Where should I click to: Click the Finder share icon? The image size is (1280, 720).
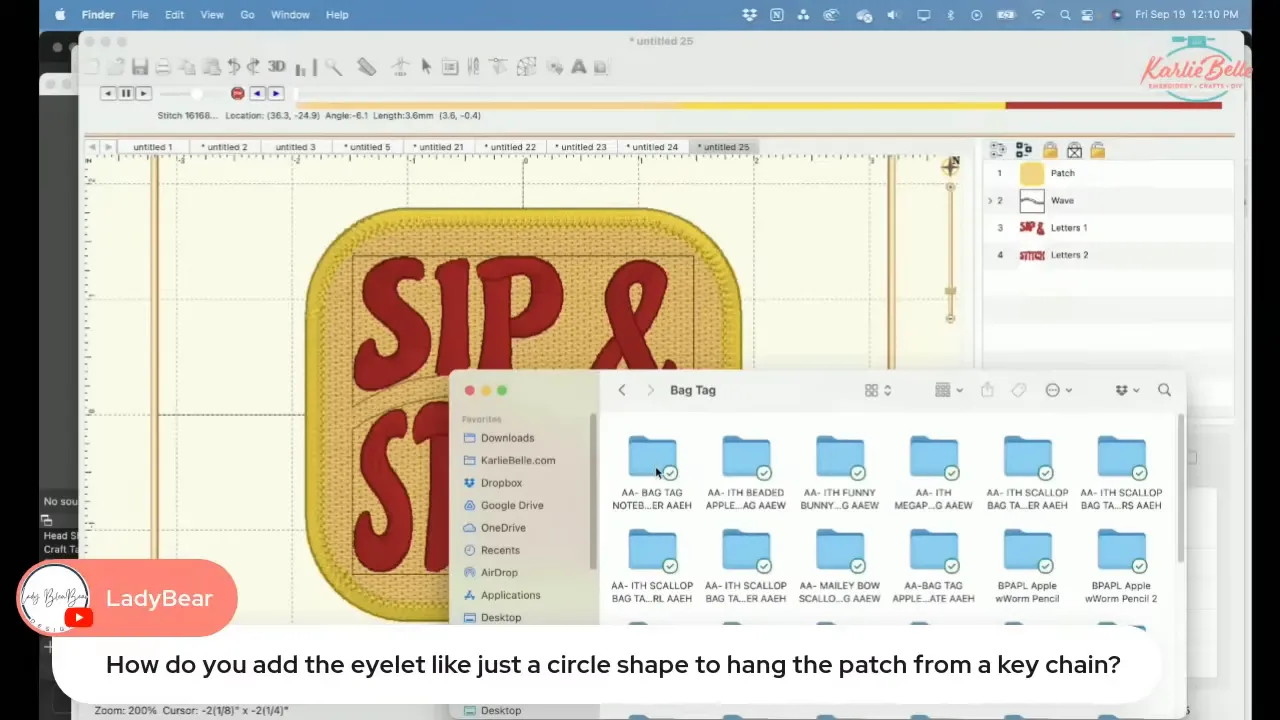coord(987,390)
